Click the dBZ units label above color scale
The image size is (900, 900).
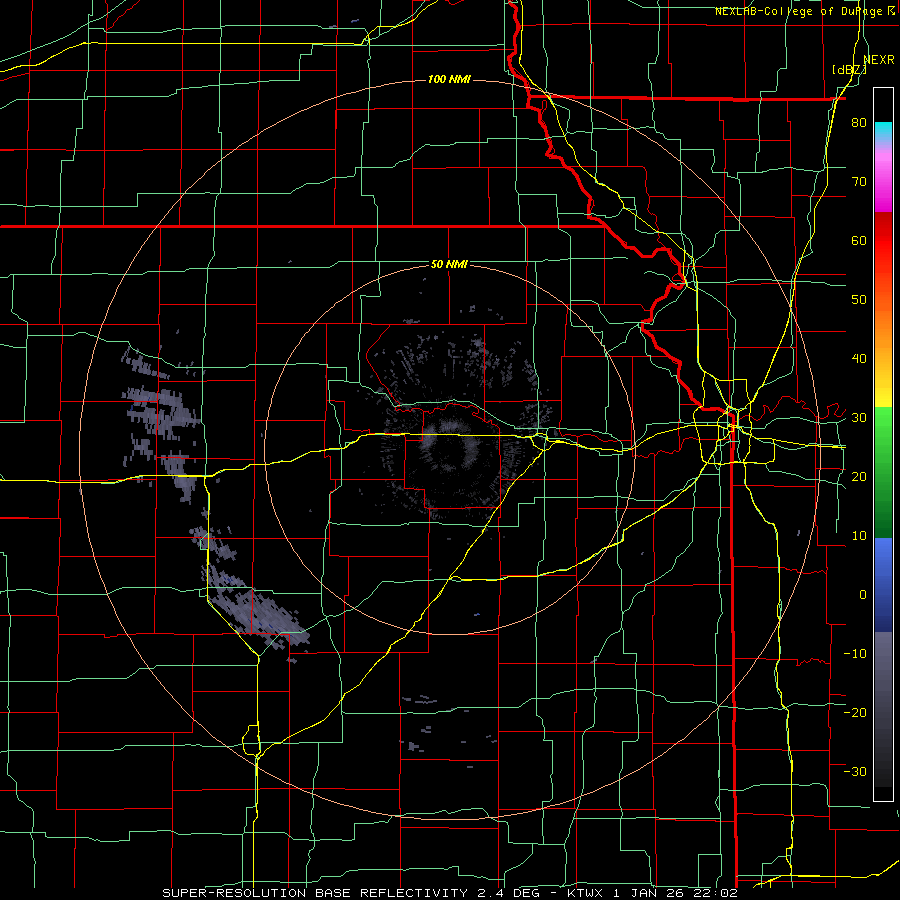pyautogui.click(x=849, y=69)
